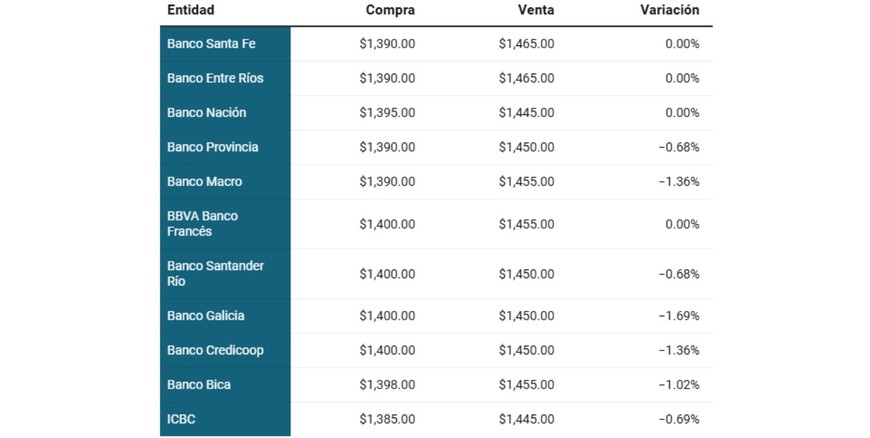This screenshot has width=870, height=438.
Task: Select the Banco Credicoop entity cell
Action: pos(214,350)
